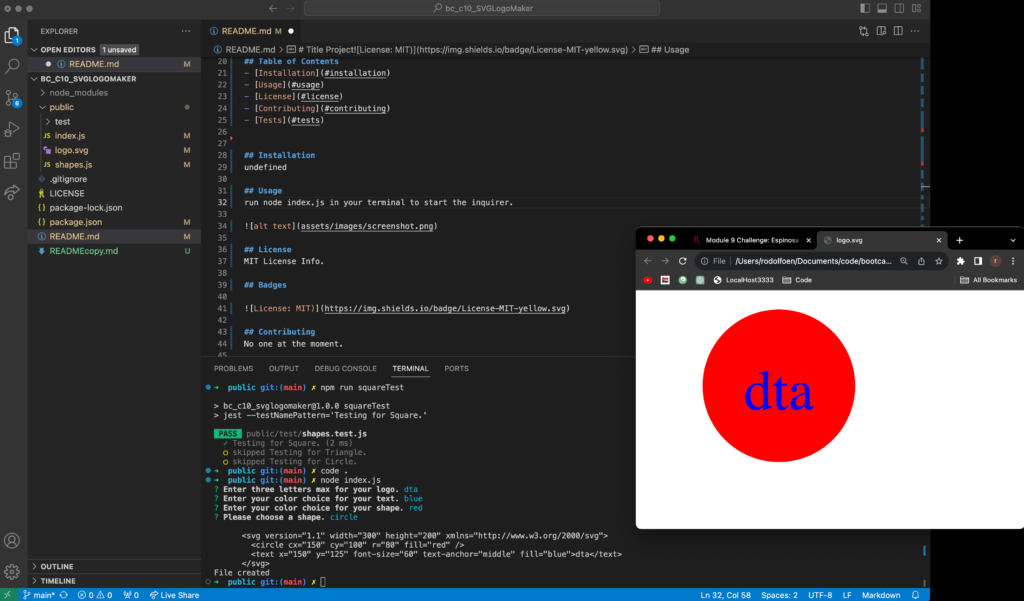This screenshot has height=601, width=1024.
Task: Expand the node_modules folder
Action: tap(78, 92)
